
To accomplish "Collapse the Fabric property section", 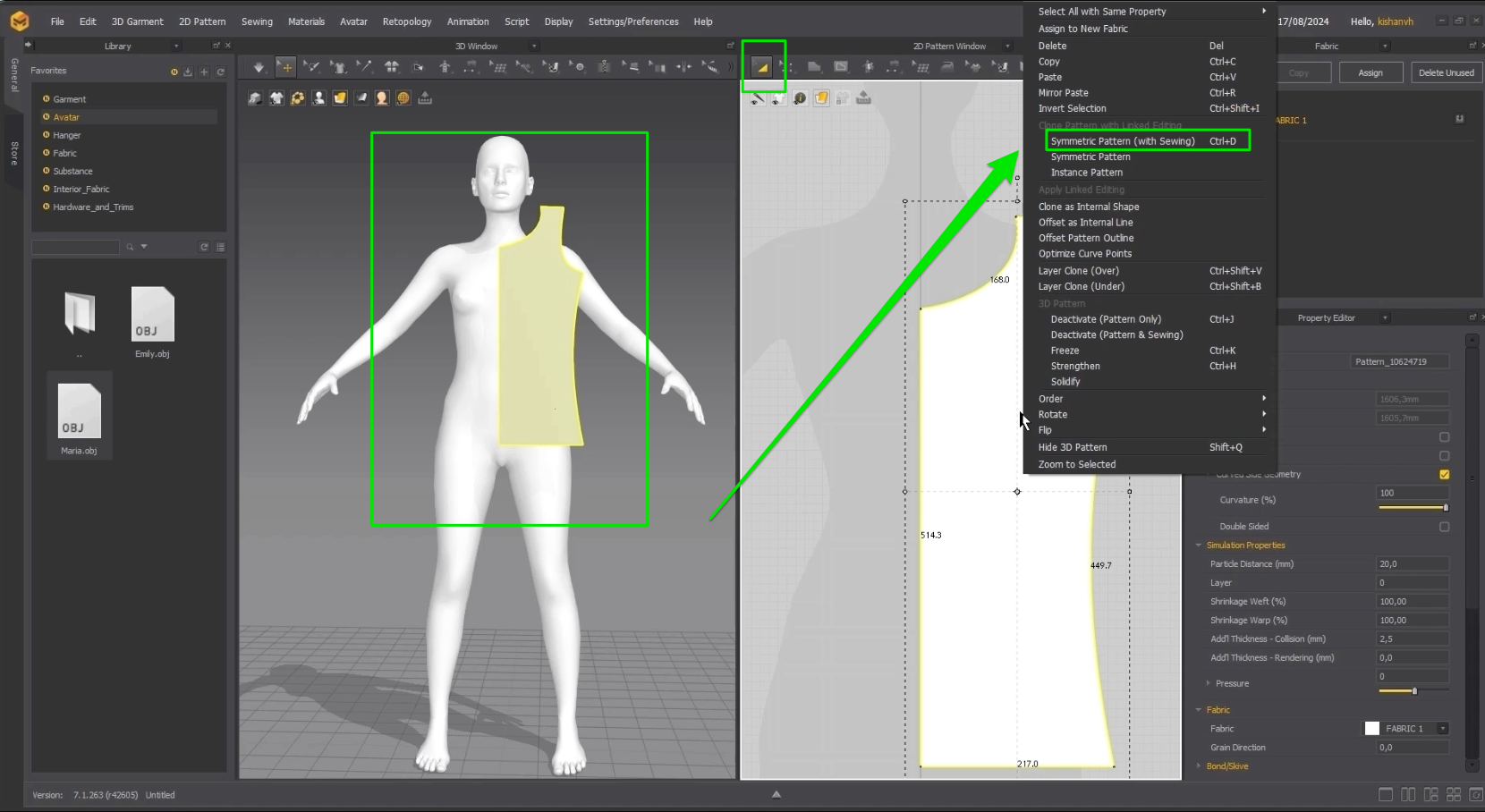I will tap(1199, 710).
